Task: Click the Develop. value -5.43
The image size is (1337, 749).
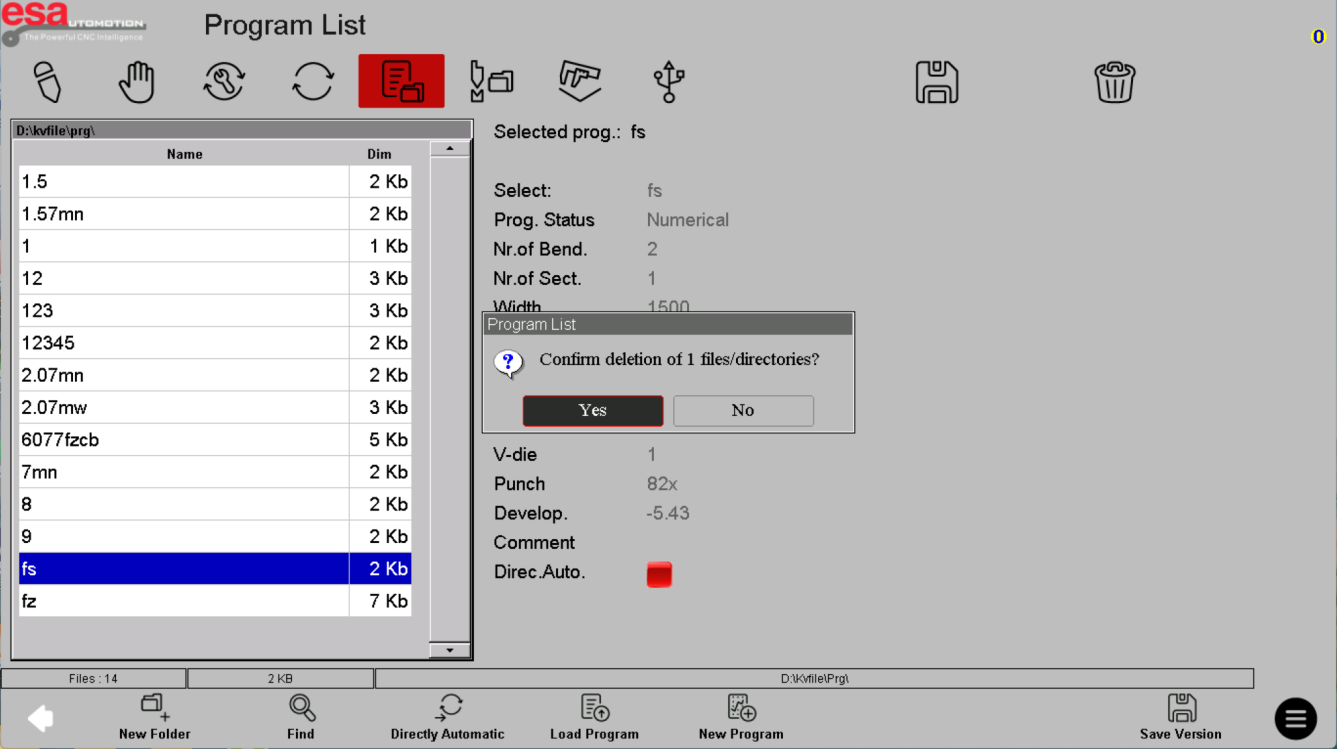Action: coord(668,513)
